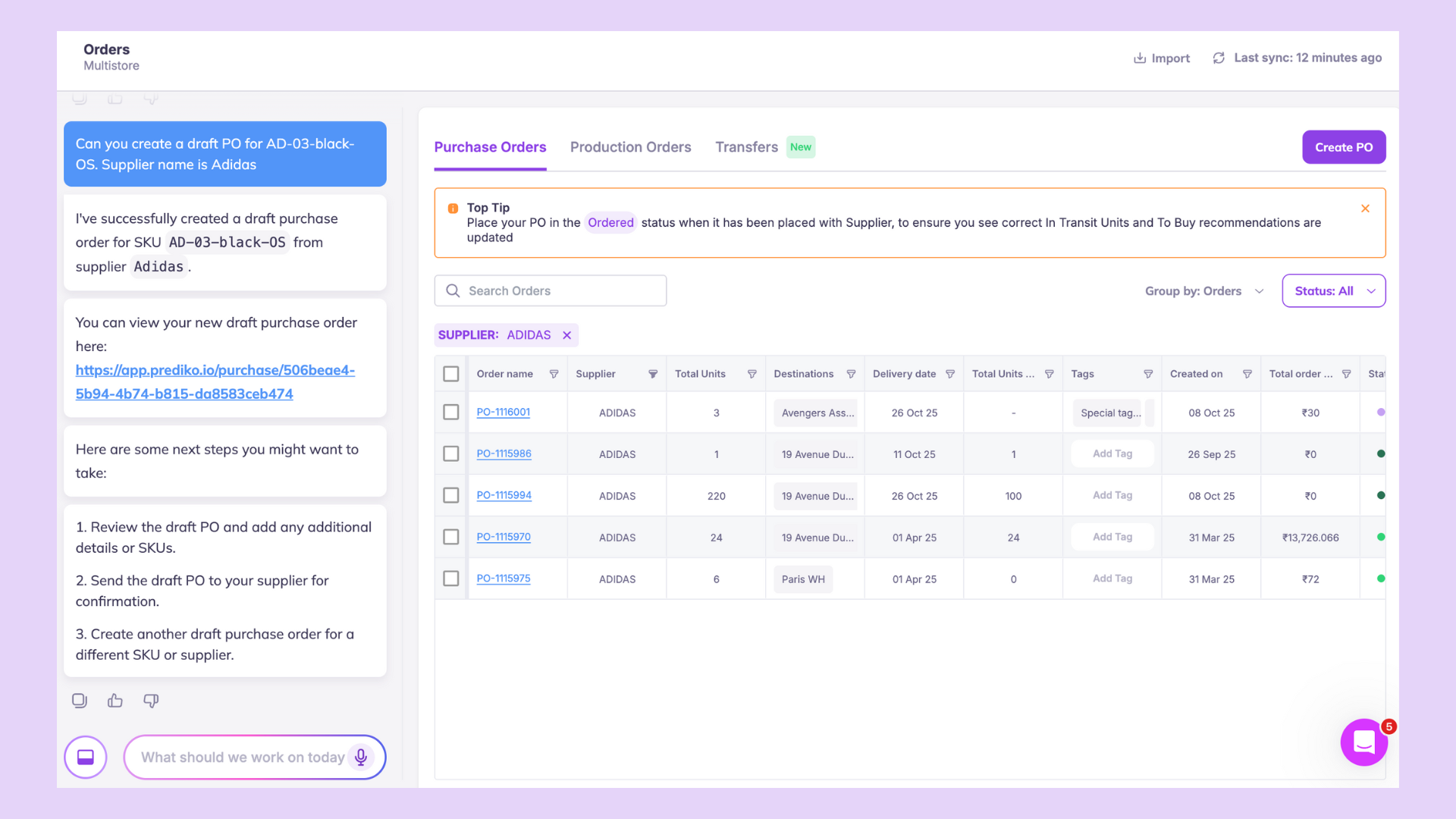Screen dimensions: 1456x819
Task: Remove the ADIDAS supplier filter chip
Action: pos(566,335)
